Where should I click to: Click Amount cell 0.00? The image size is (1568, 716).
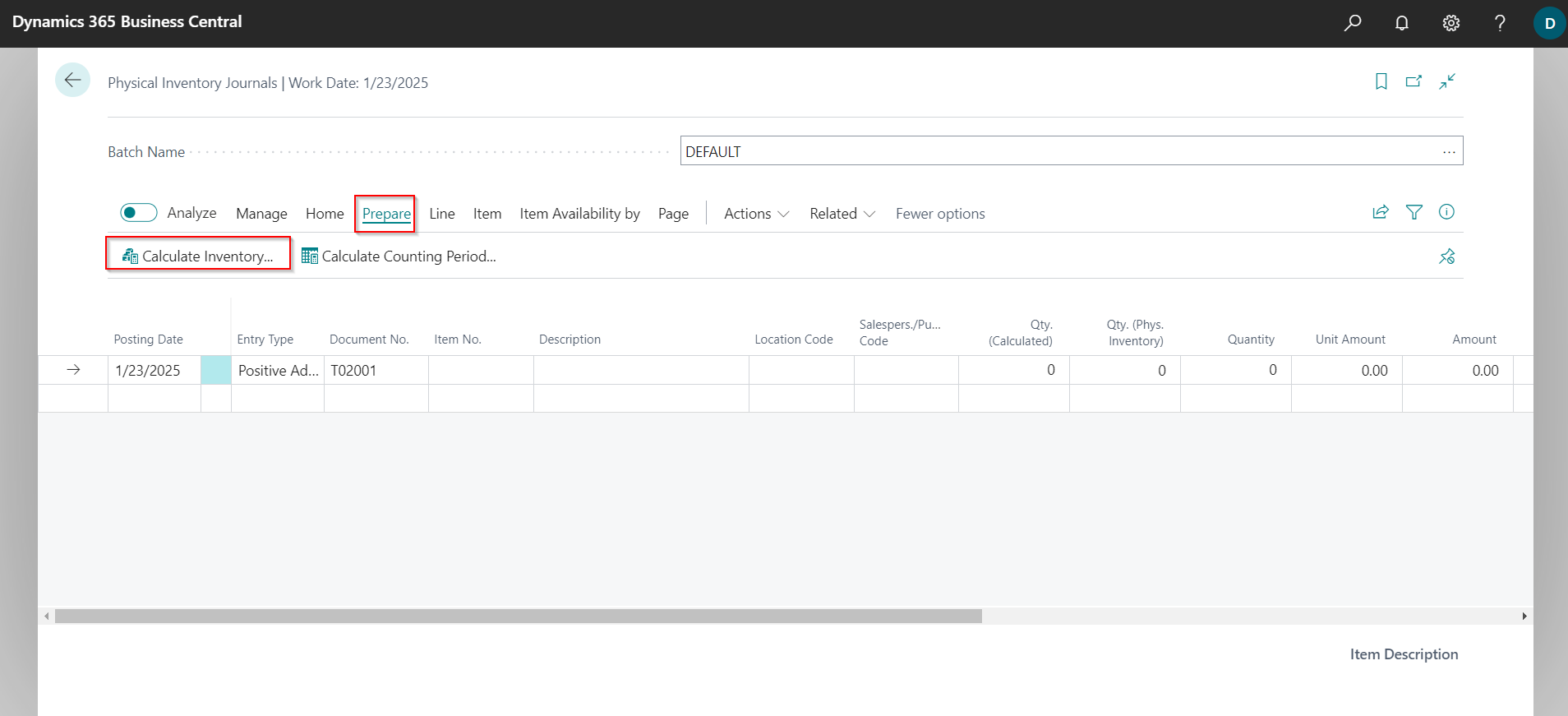coord(1458,371)
